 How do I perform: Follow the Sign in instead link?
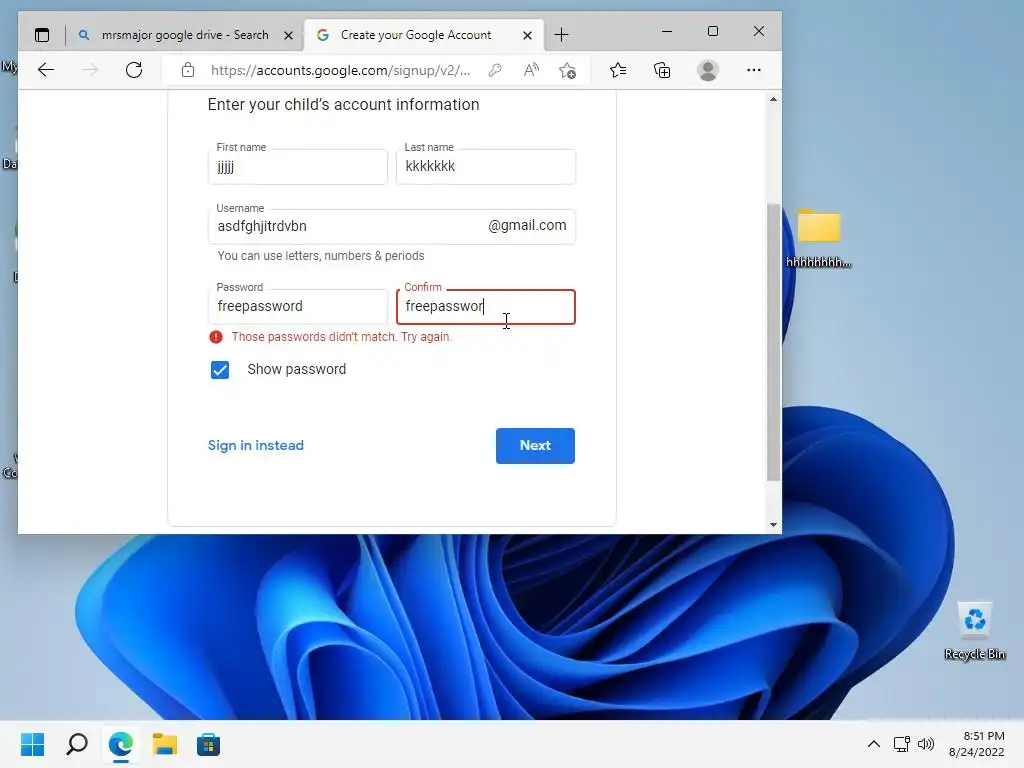pyautogui.click(x=256, y=445)
